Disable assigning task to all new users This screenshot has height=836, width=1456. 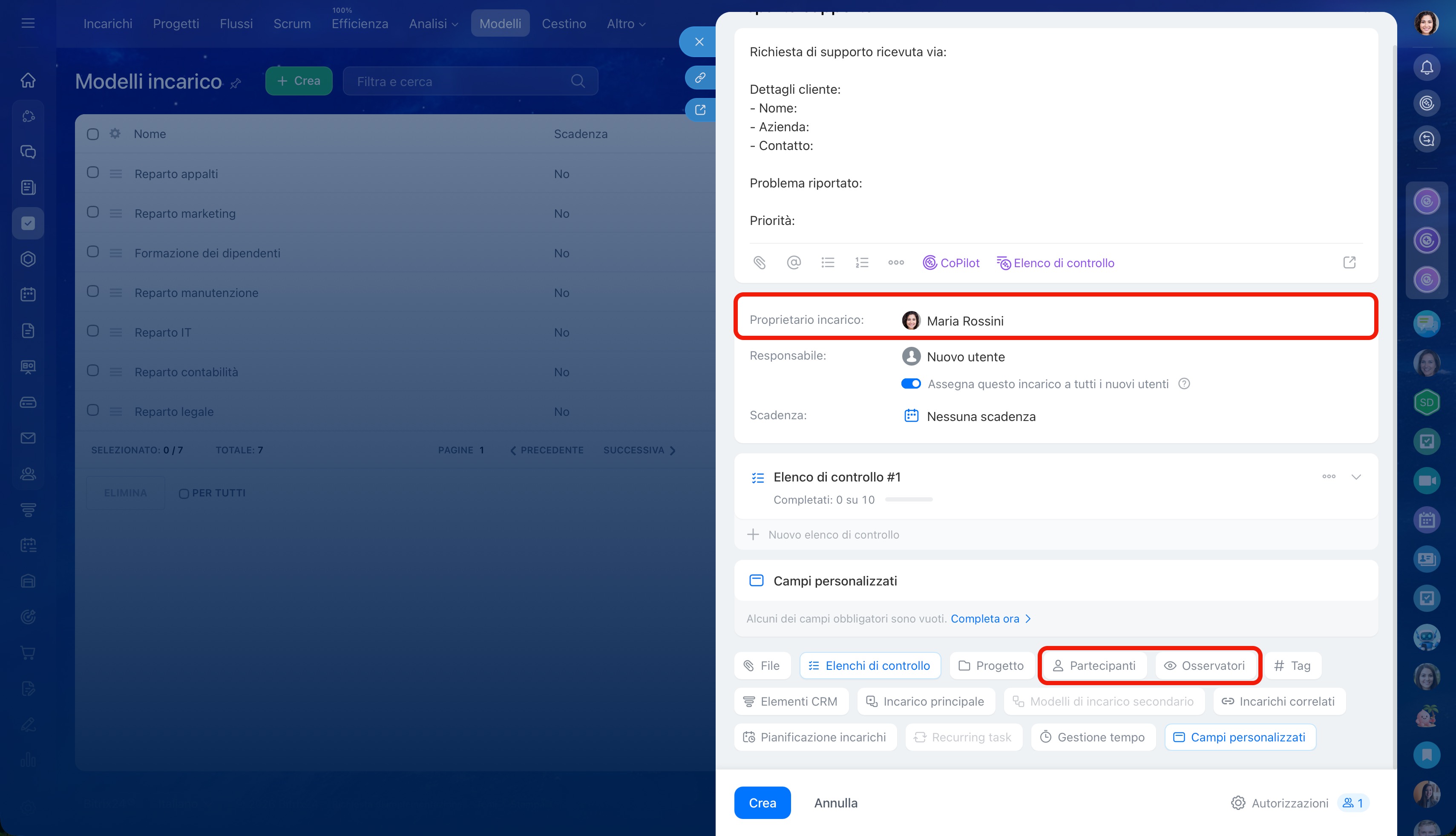911,383
